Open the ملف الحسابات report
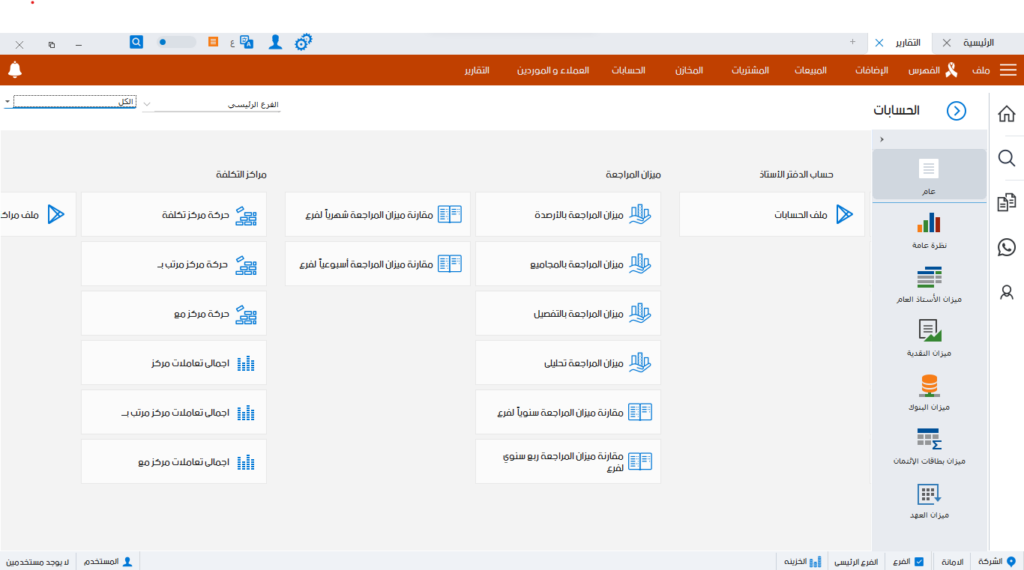Viewport: 1024px width, 570px height. (x=771, y=214)
